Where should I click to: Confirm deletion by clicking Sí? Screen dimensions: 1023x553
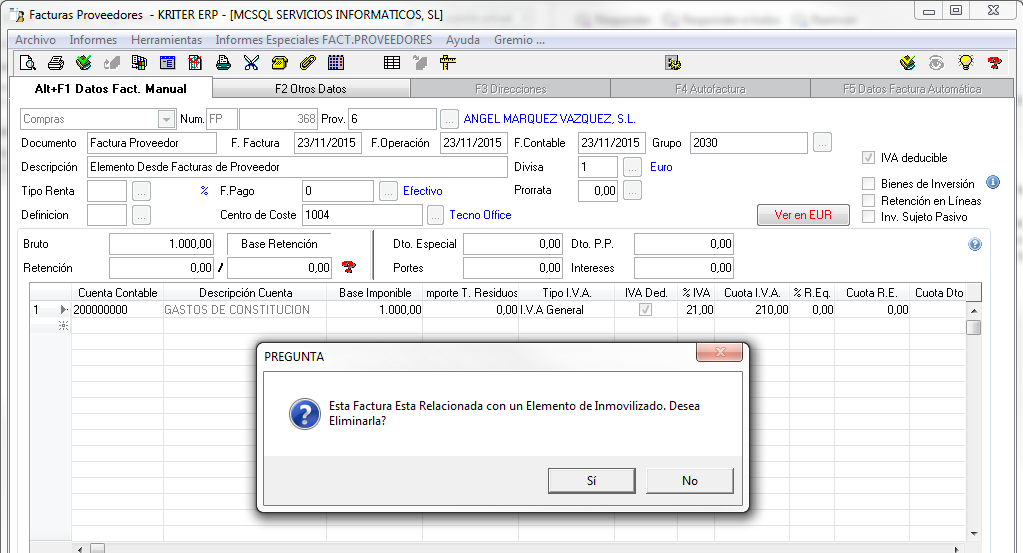(591, 481)
